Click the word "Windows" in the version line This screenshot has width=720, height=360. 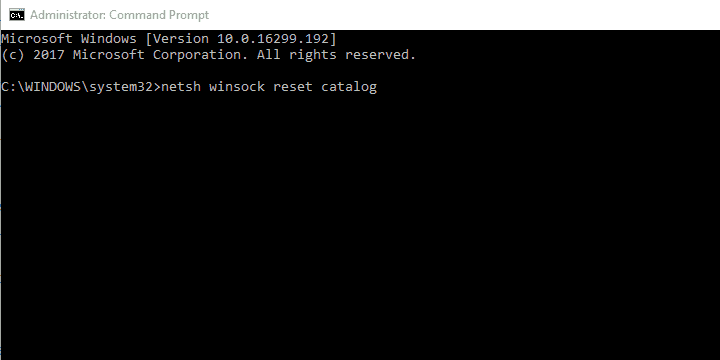(108, 39)
